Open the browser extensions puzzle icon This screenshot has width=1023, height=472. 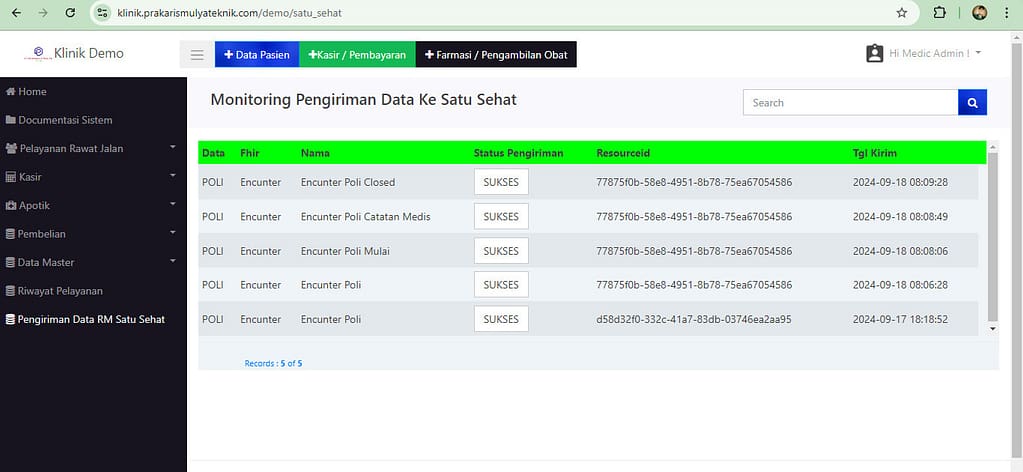(x=939, y=13)
